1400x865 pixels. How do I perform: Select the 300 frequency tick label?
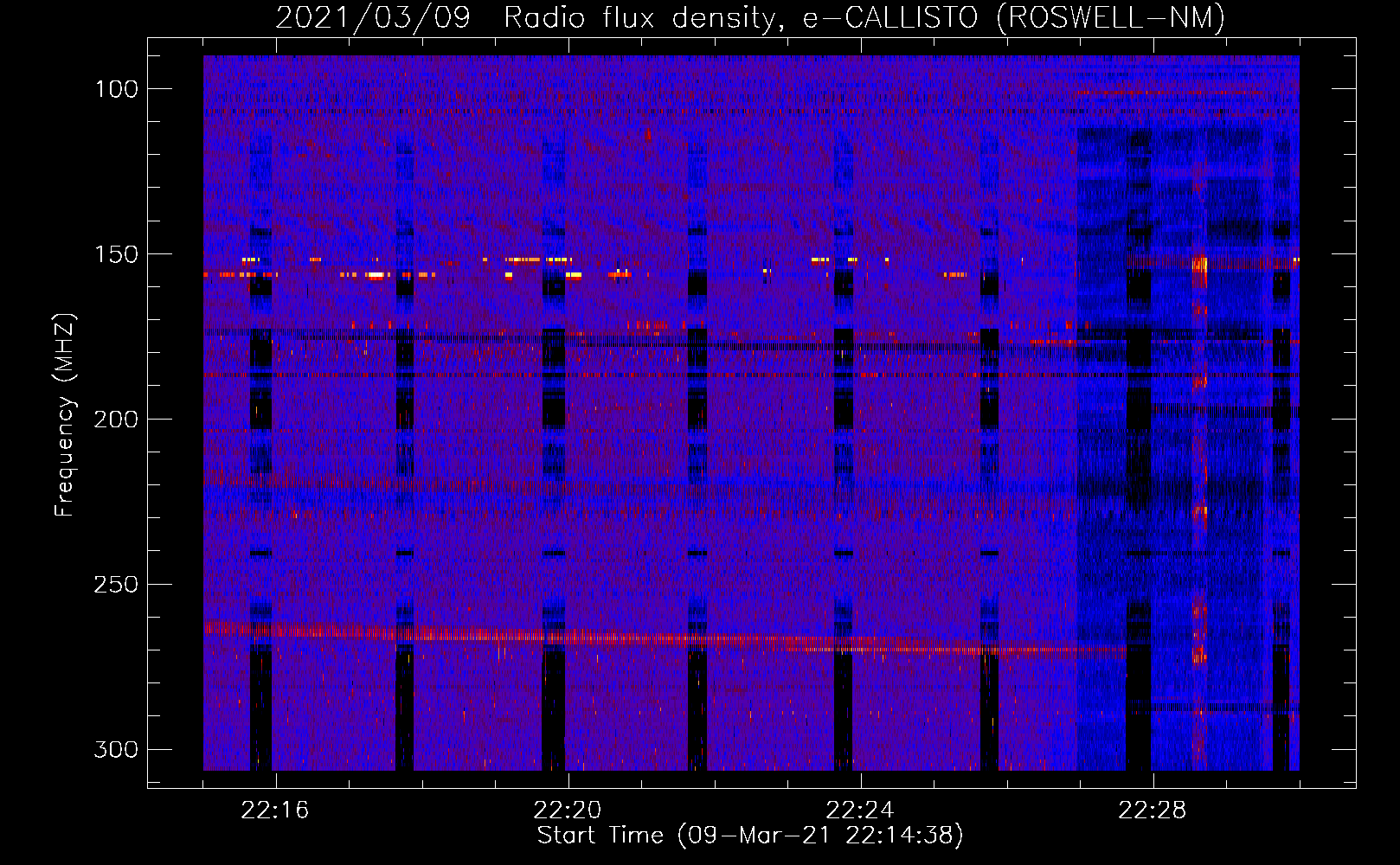[116, 750]
